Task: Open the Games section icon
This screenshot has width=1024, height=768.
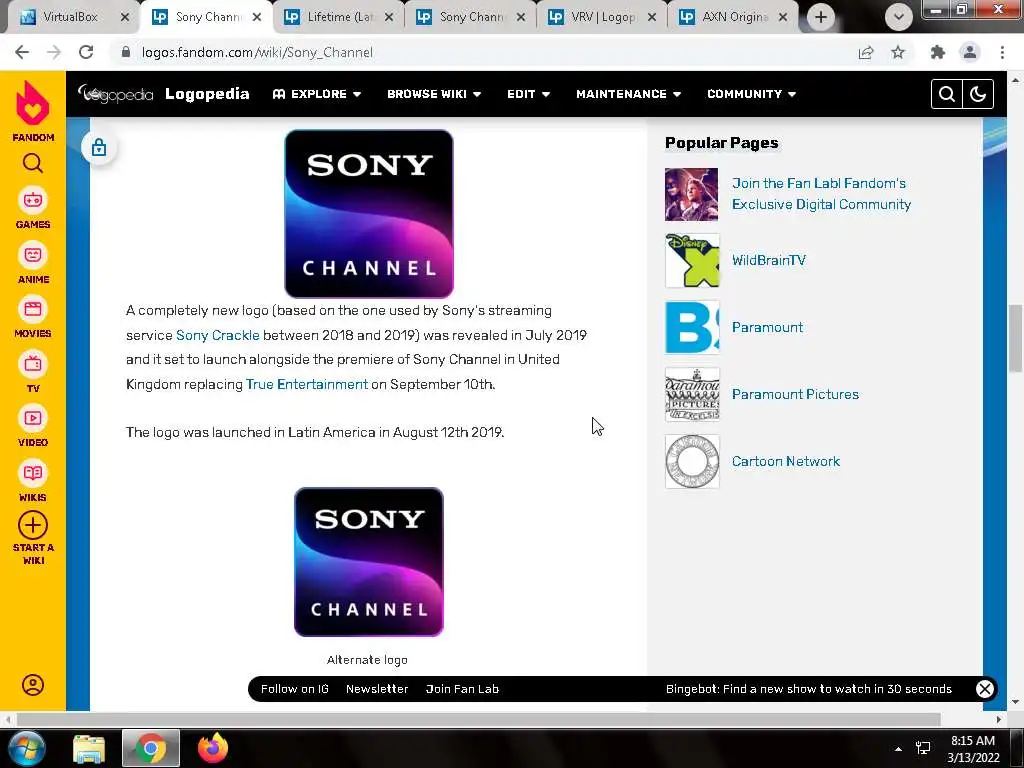Action: [x=33, y=200]
